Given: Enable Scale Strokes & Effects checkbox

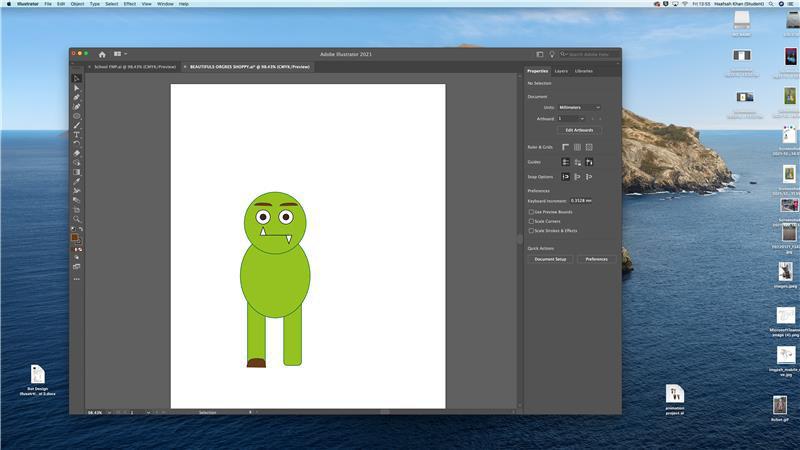Looking at the screenshot, I should tap(531, 230).
